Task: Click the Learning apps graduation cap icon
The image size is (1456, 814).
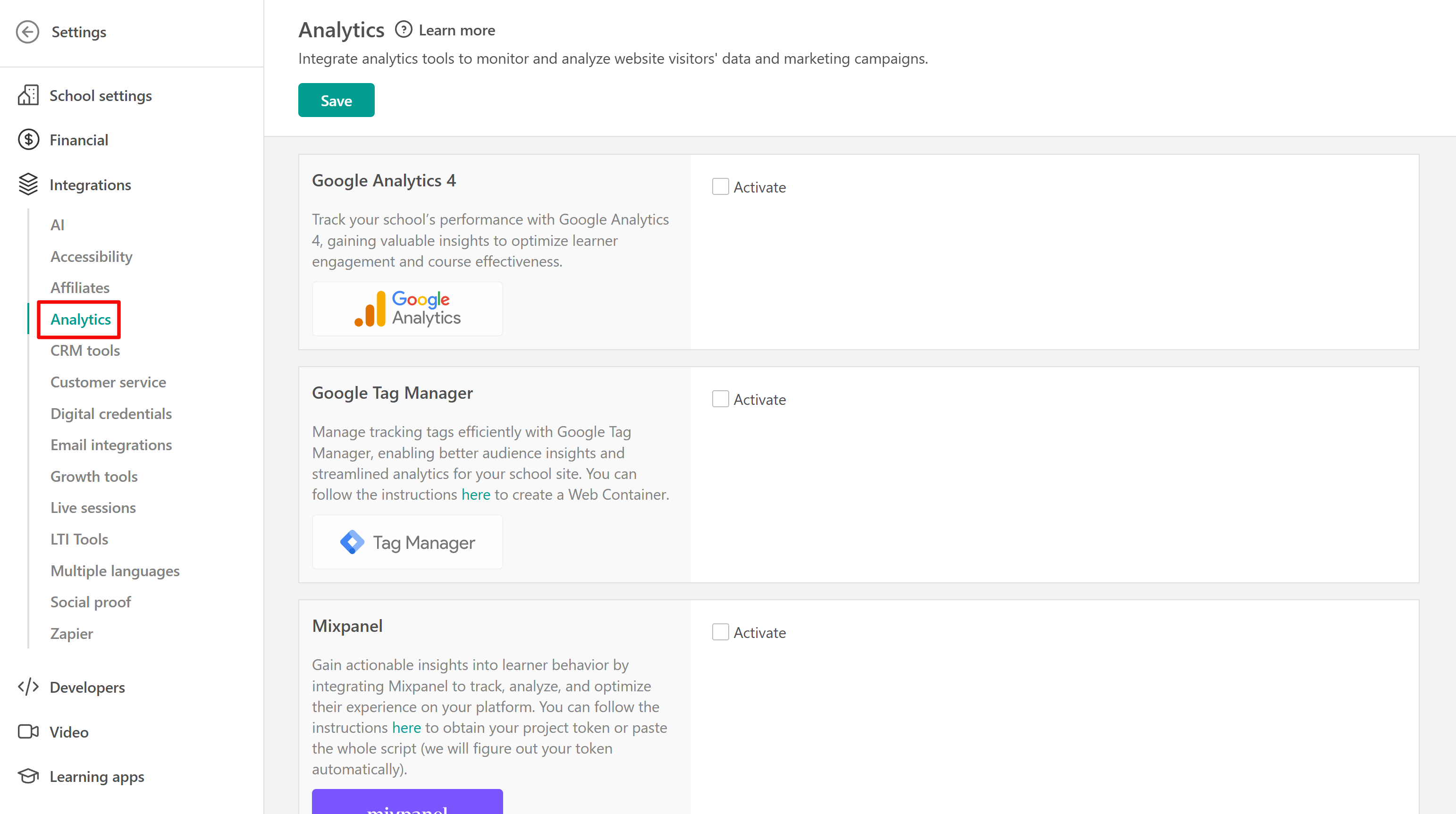Action: (x=28, y=776)
